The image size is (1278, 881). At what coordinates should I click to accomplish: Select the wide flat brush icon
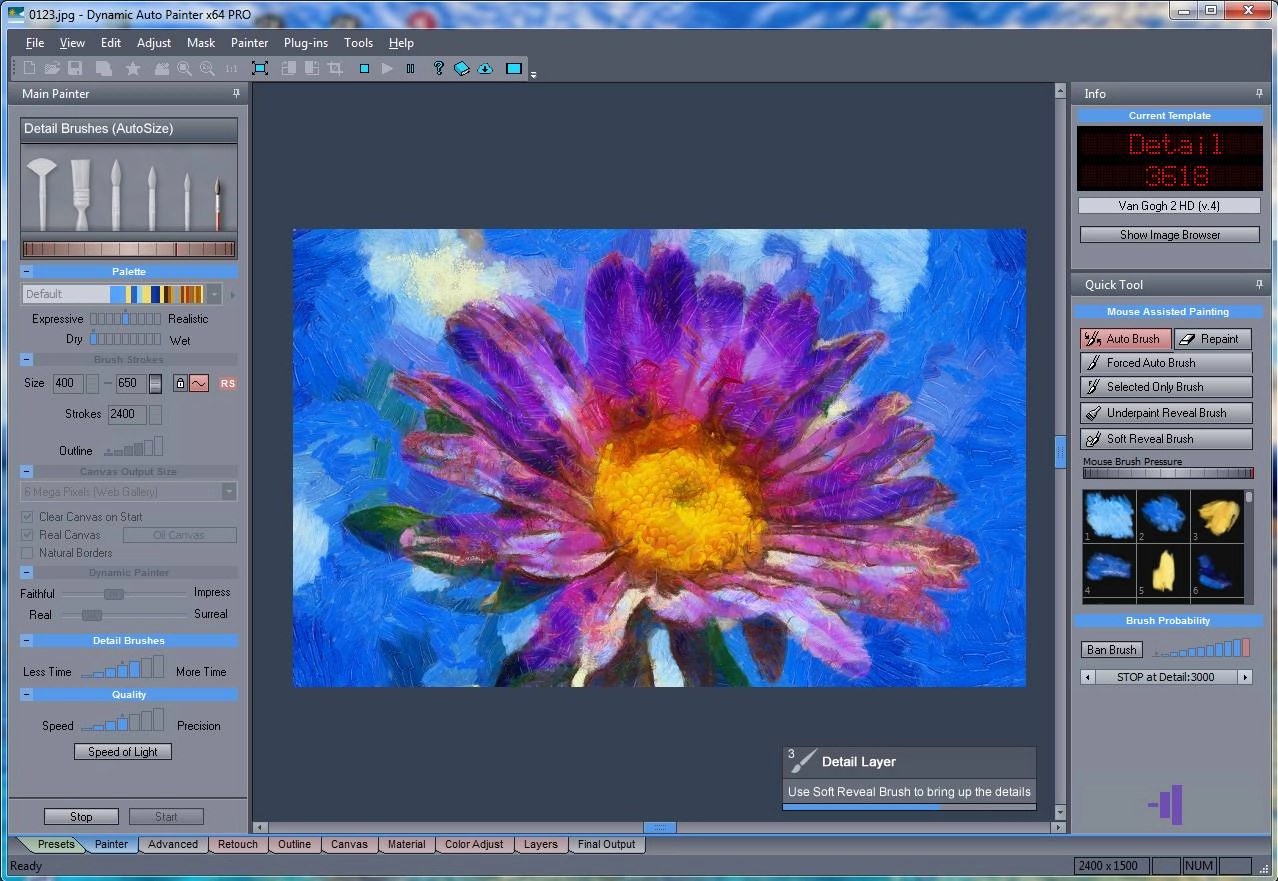[81, 193]
